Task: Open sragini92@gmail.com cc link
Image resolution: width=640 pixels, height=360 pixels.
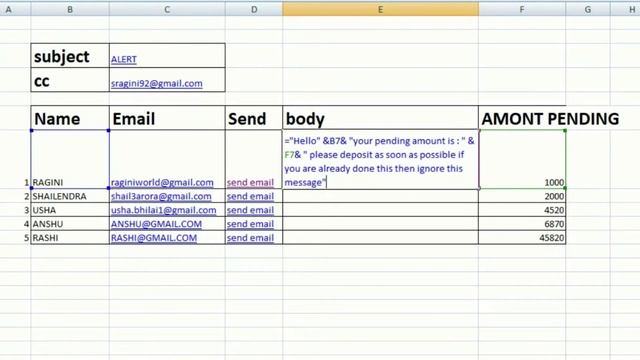Action: [x=157, y=83]
